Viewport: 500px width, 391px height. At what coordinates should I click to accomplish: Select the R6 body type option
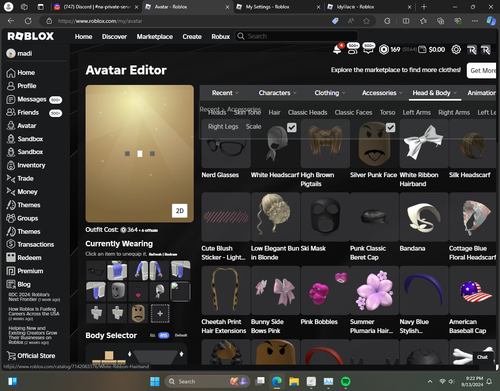(152, 335)
